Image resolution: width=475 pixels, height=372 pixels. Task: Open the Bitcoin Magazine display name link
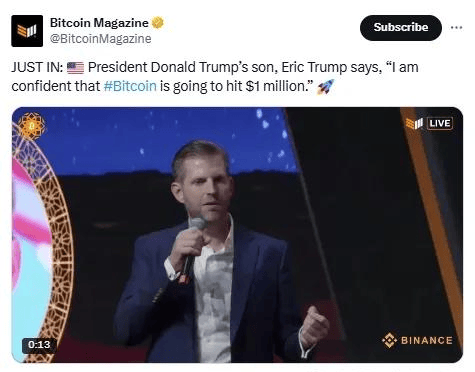99,23
